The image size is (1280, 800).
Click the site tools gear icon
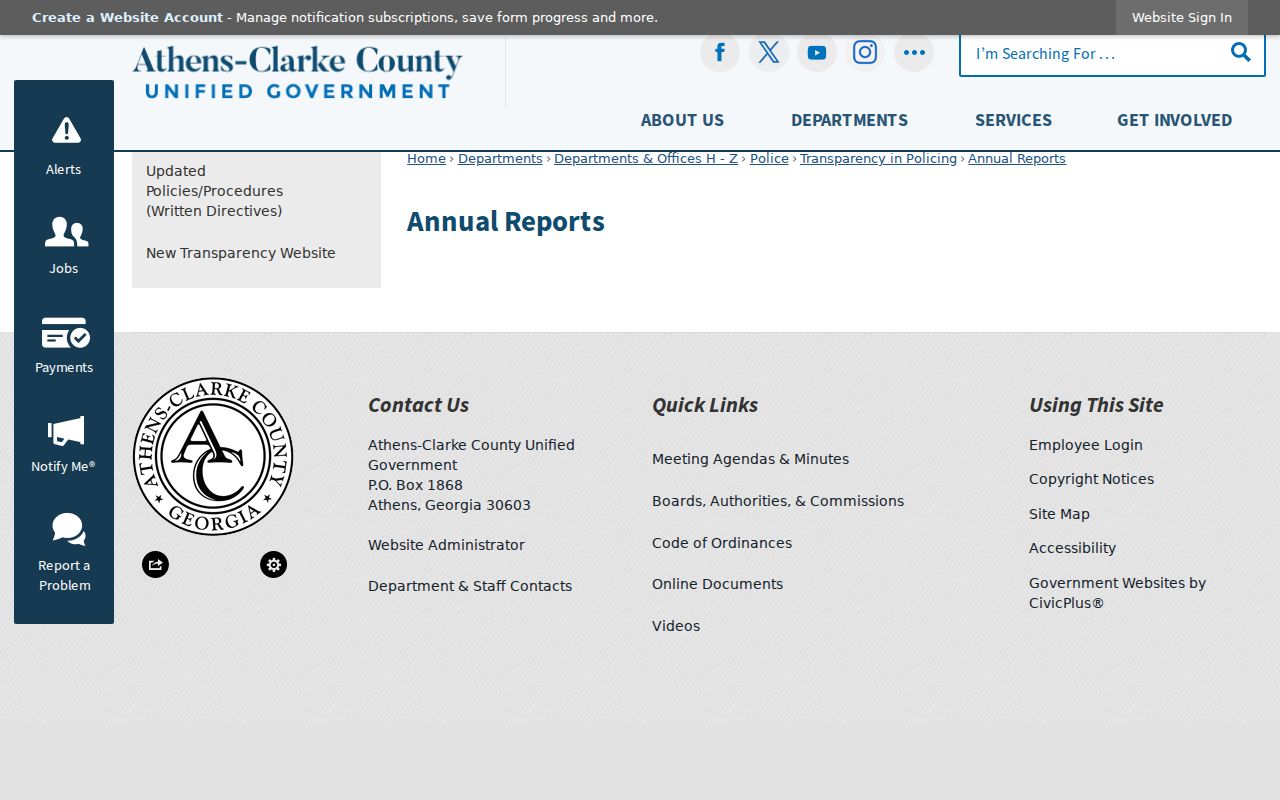click(x=274, y=565)
